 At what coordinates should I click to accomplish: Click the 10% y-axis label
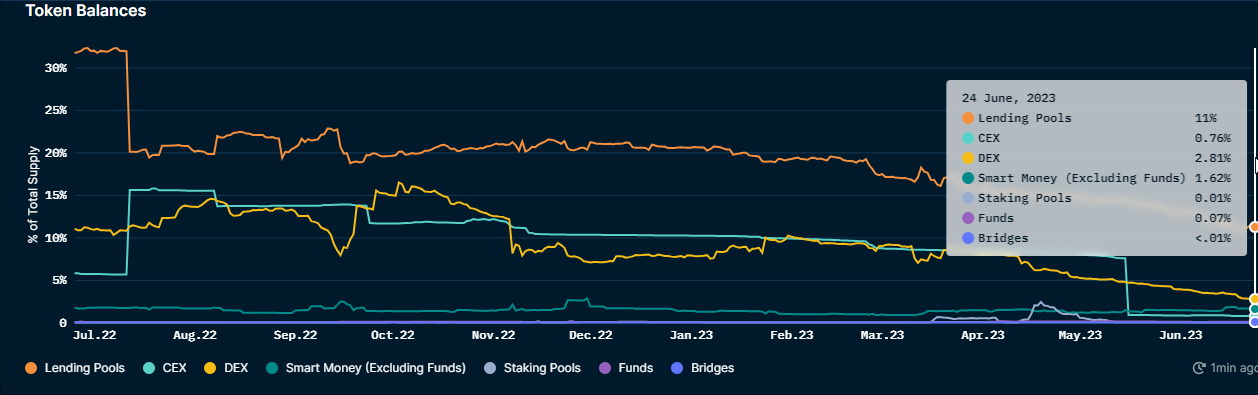tap(55, 238)
